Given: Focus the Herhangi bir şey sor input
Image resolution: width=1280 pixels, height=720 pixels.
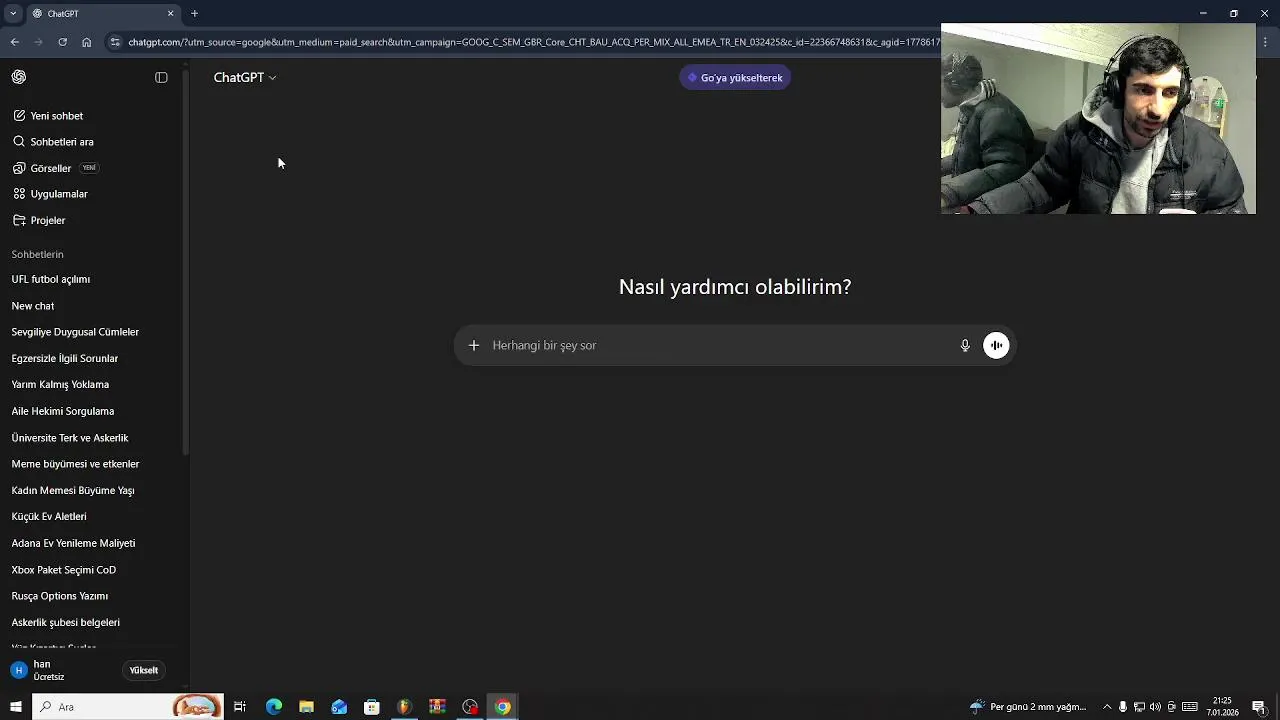Looking at the screenshot, I should tap(720, 345).
